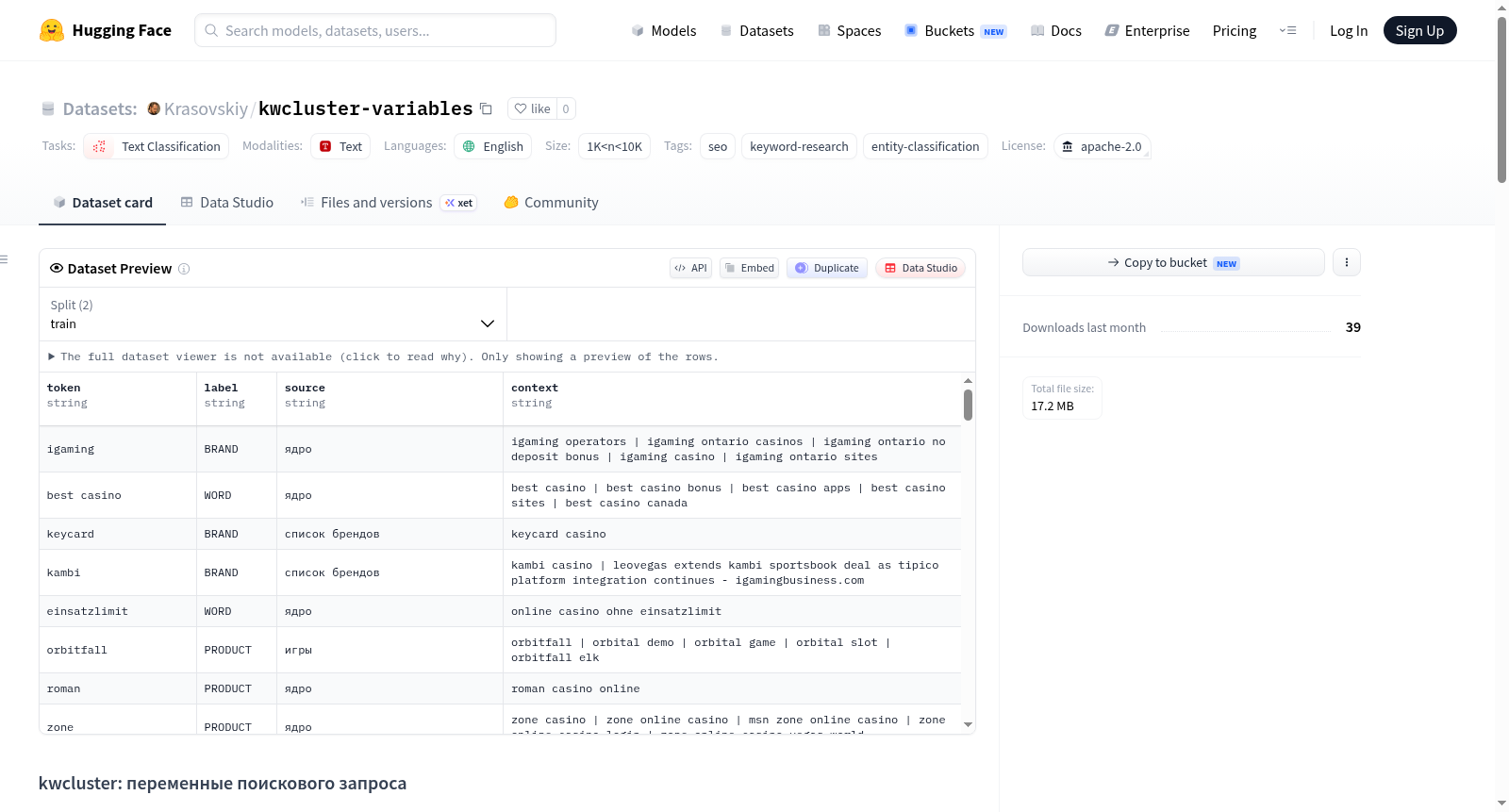Open the Pricing page
1509x812 pixels.
click(1235, 30)
